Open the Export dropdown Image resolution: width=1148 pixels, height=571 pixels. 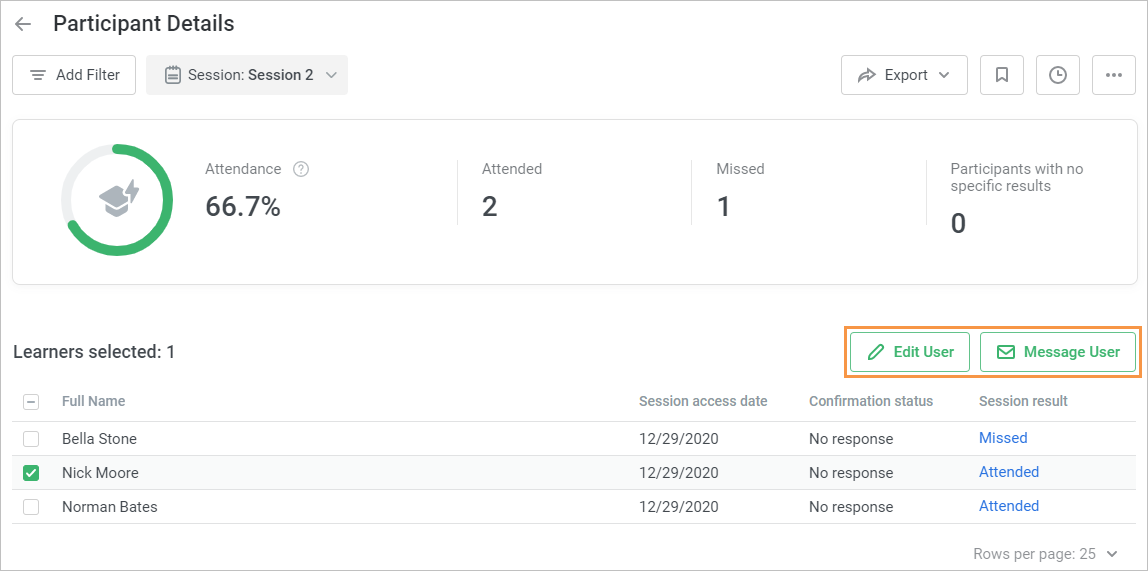tap(904, 75)
